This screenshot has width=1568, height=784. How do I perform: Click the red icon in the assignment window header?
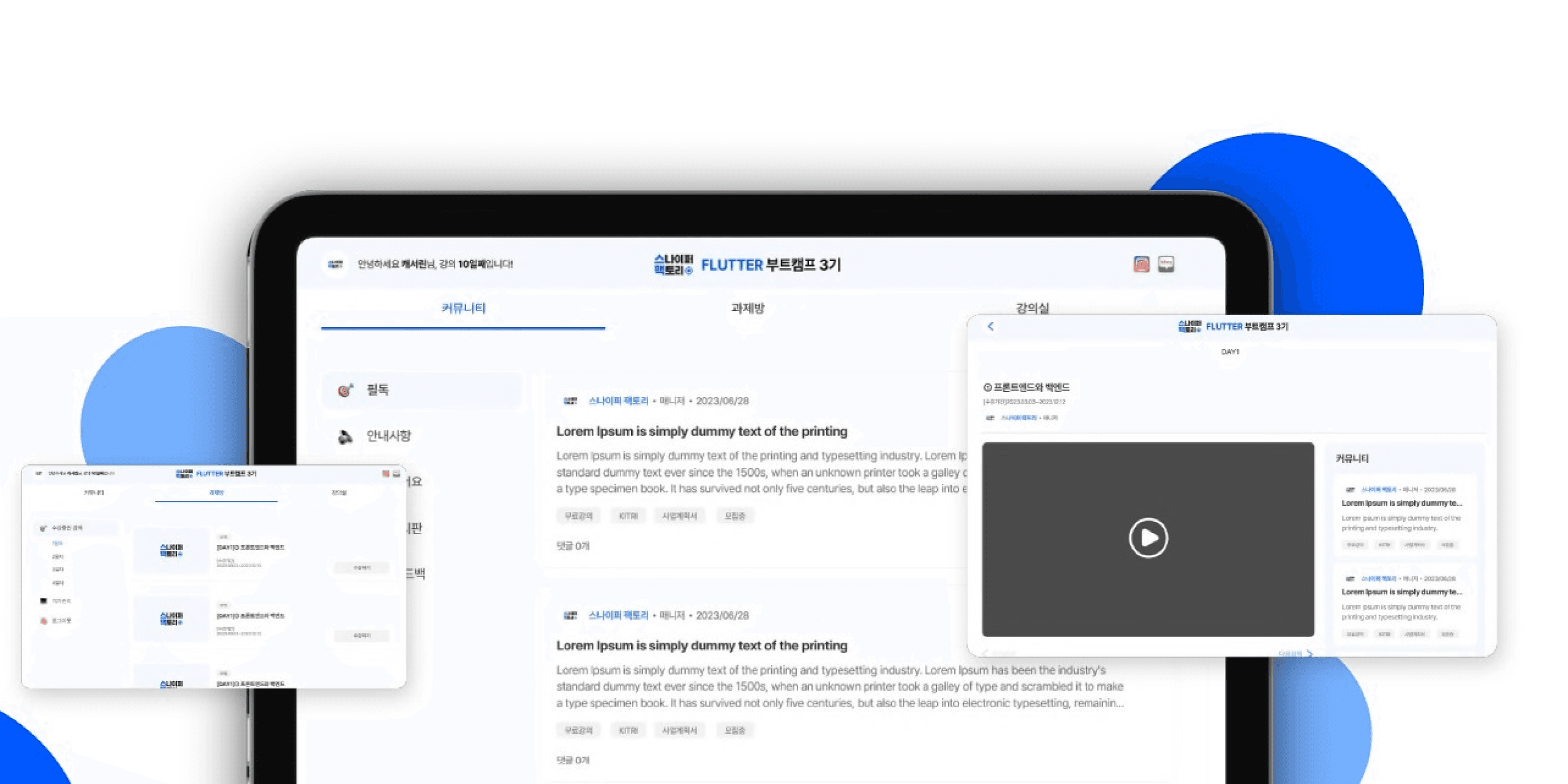pos(386,473)
